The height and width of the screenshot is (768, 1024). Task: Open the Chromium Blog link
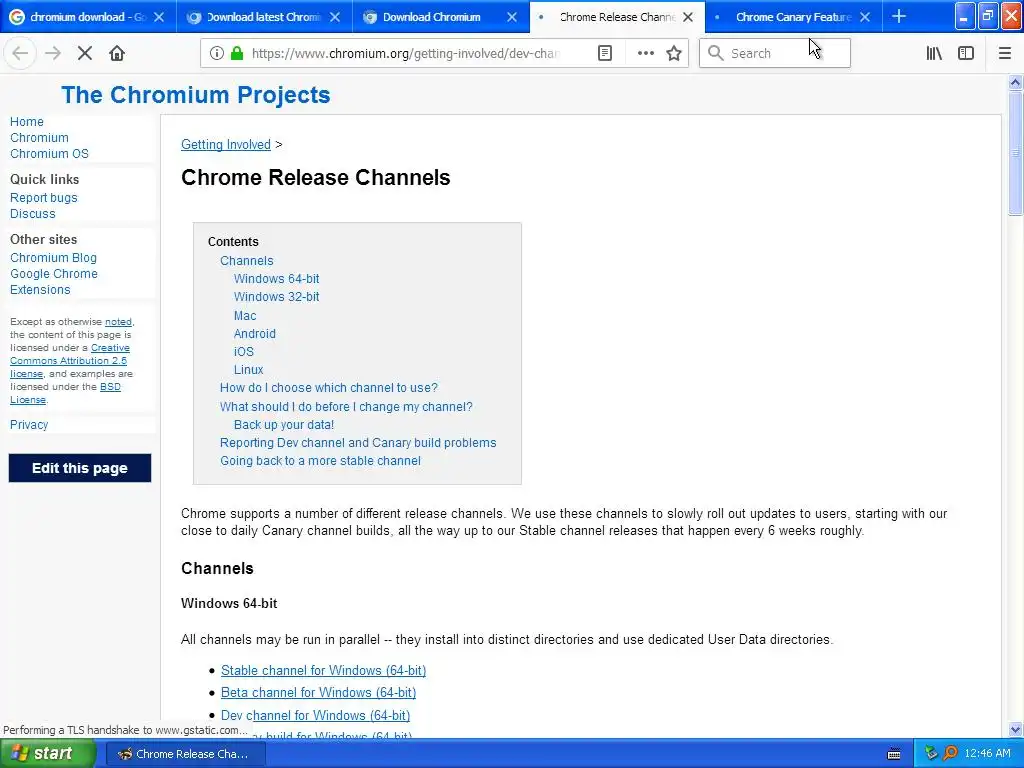pos(53,258)
